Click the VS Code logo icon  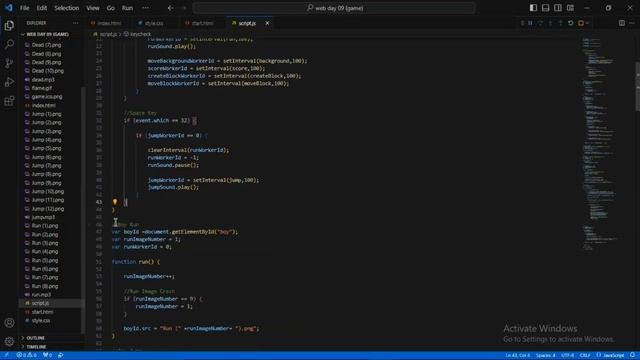tap(9, 8)
